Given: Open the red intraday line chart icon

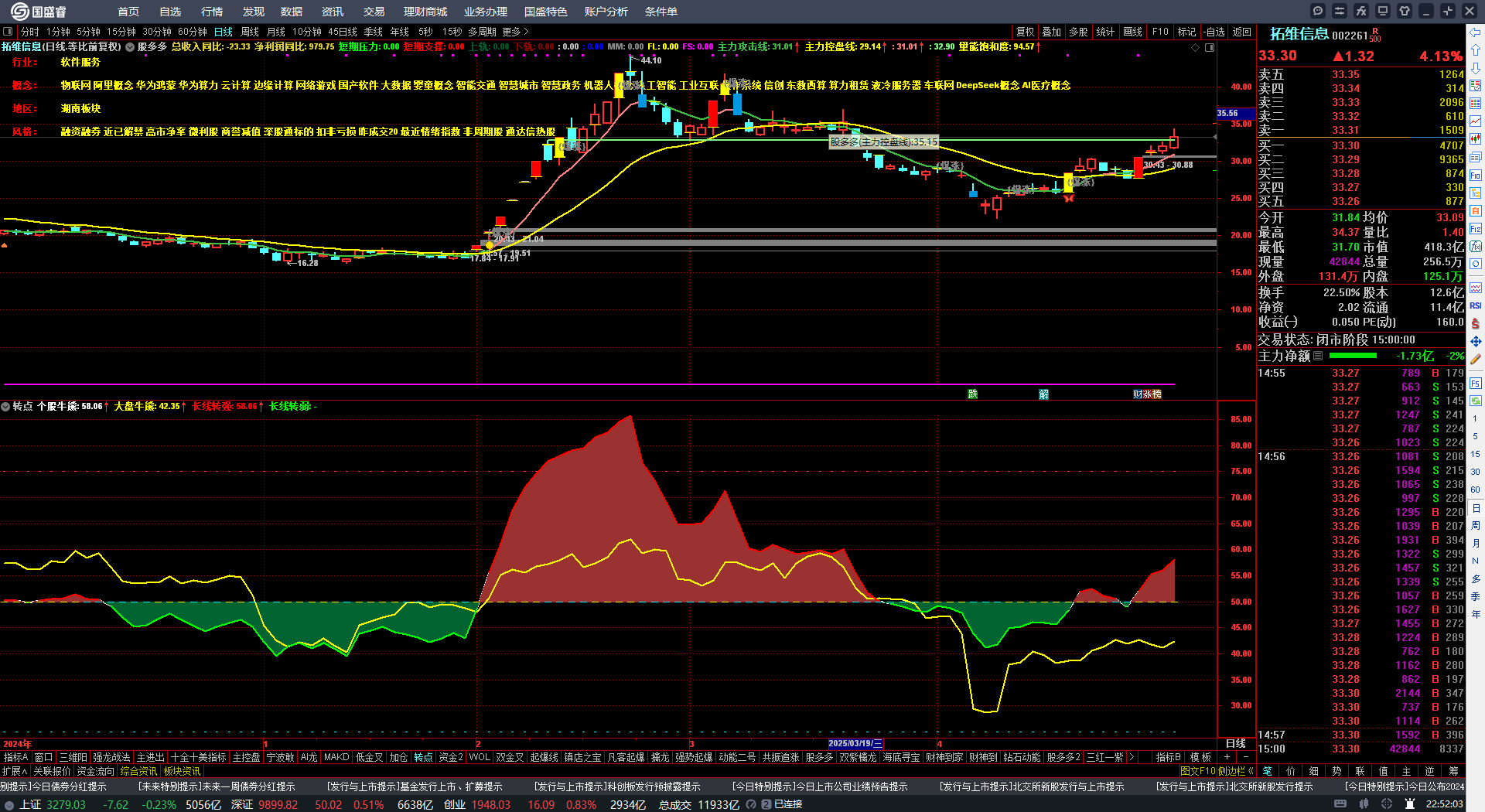Looking at the screenshot, I should 1476,121.
